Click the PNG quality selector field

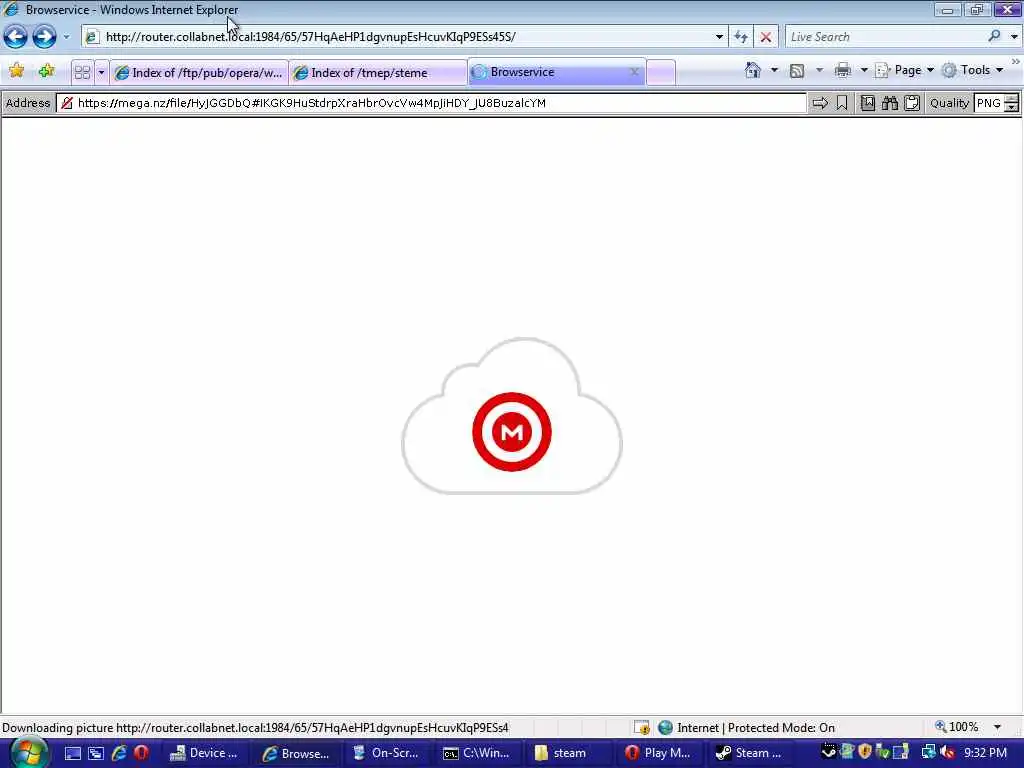pyautogui.click(x=989, y=103)
